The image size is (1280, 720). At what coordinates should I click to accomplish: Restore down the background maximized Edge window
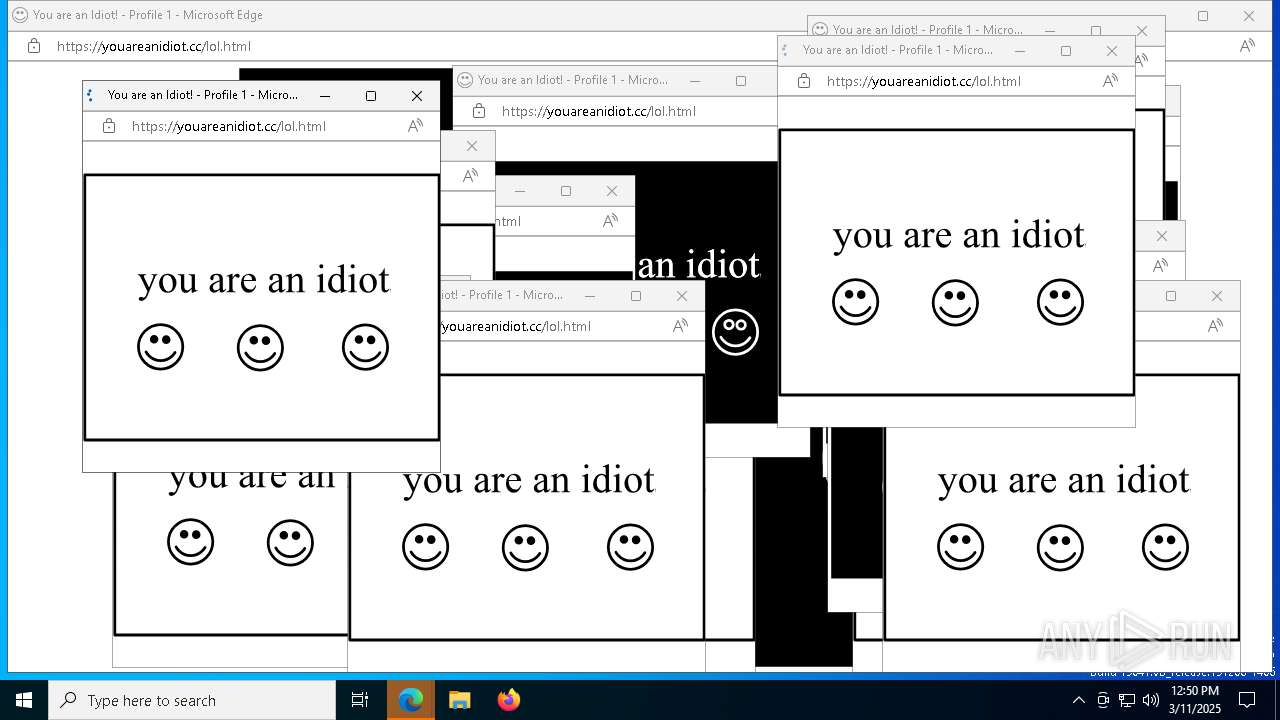pyautogui.click(x=1203, y=16)
